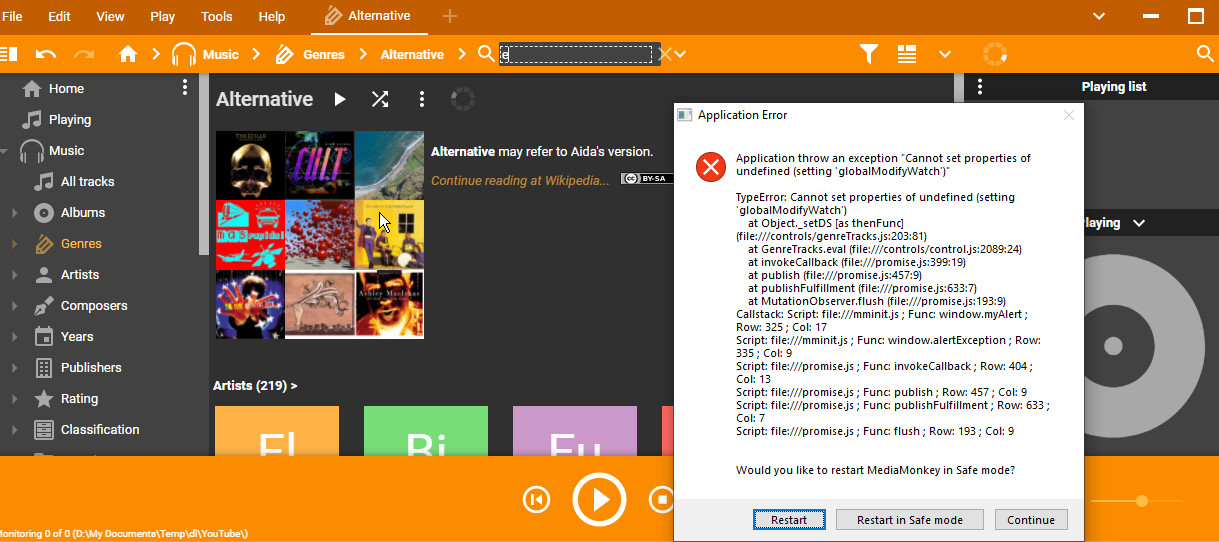Click inside the search text field

tap(578, 54)
